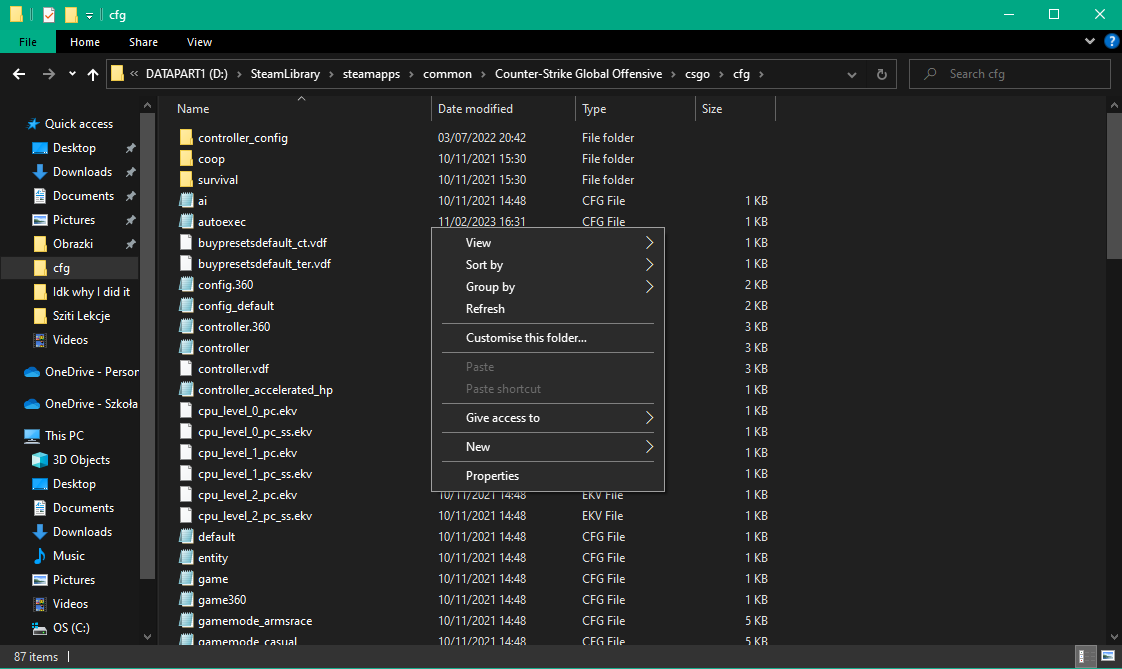
Task: Expand the ribbon with the chevron
Action: [1090, 42]
